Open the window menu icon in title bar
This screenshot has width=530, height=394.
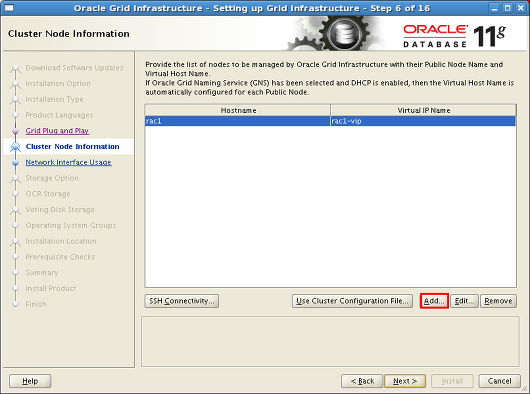pyautogui.click(x=9, y=8)
